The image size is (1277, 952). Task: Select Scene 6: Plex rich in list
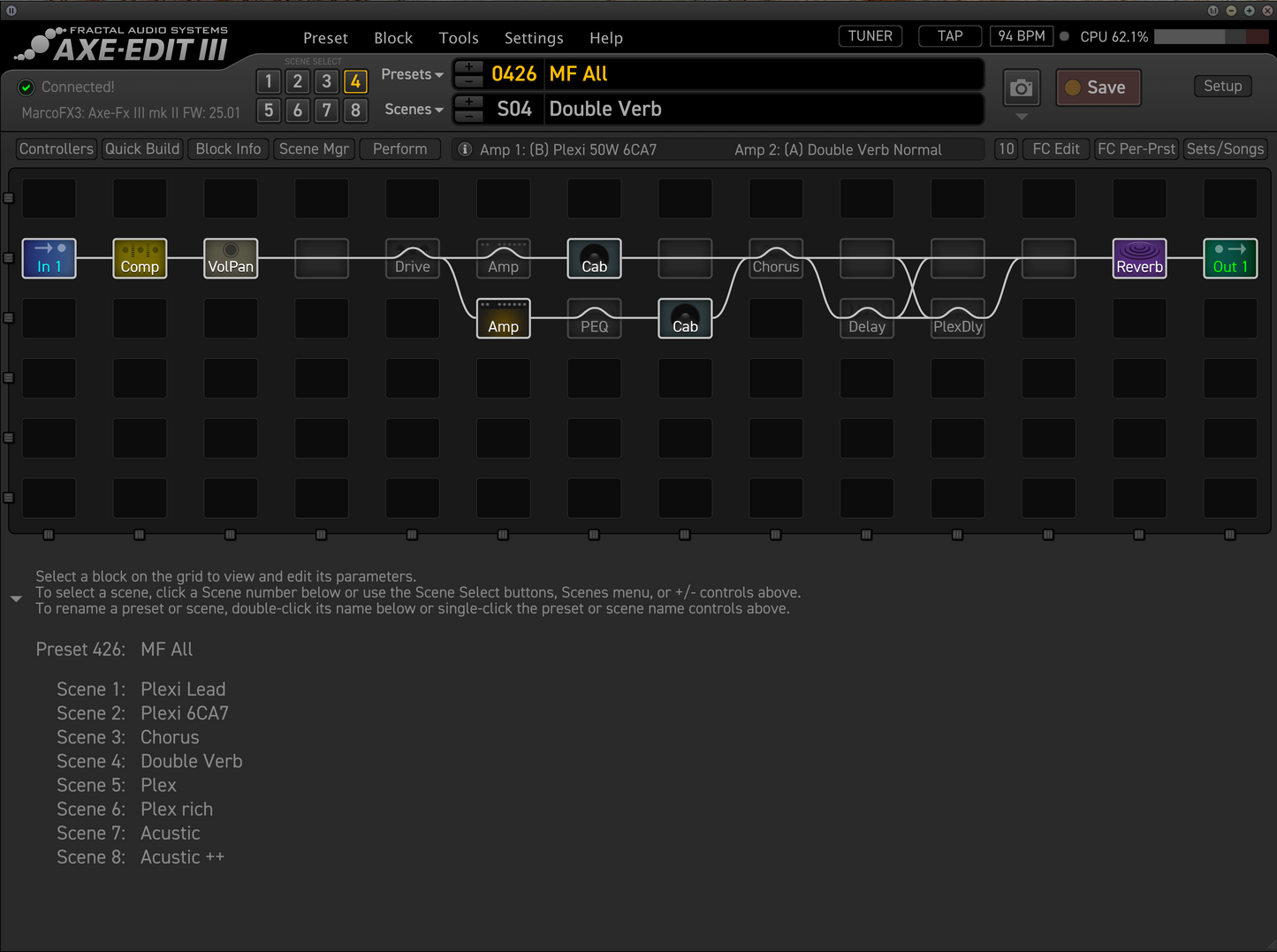[135, 810]
